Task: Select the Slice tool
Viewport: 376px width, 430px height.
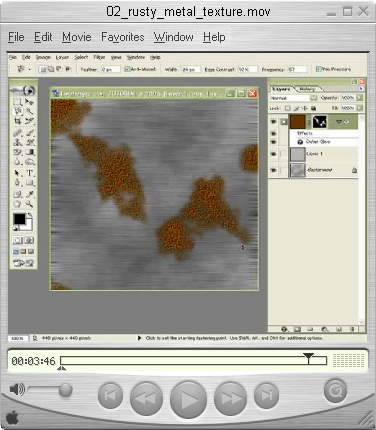Action: pos(29,121)
